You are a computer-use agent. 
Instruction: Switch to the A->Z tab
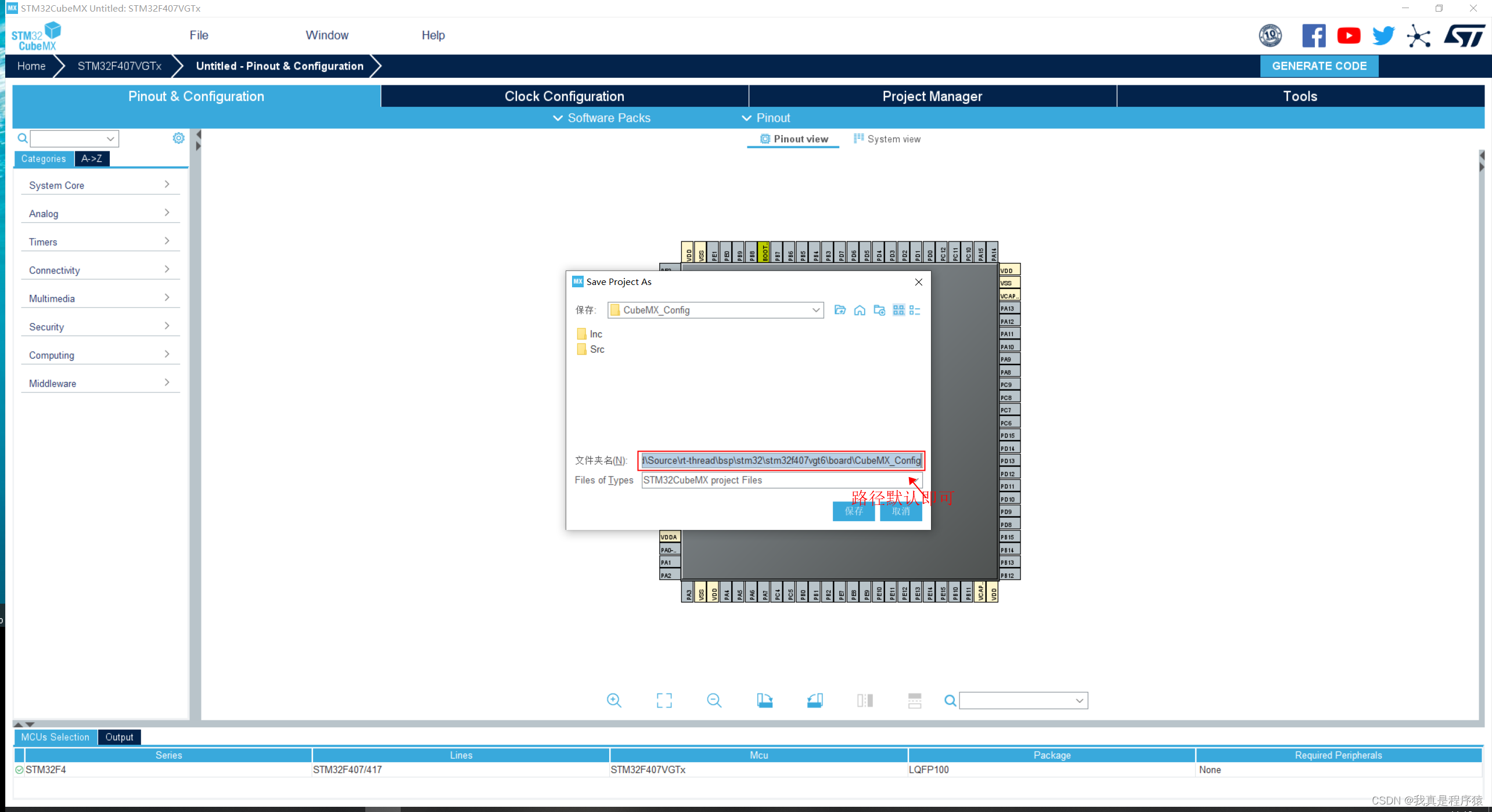tap(92, 158)
